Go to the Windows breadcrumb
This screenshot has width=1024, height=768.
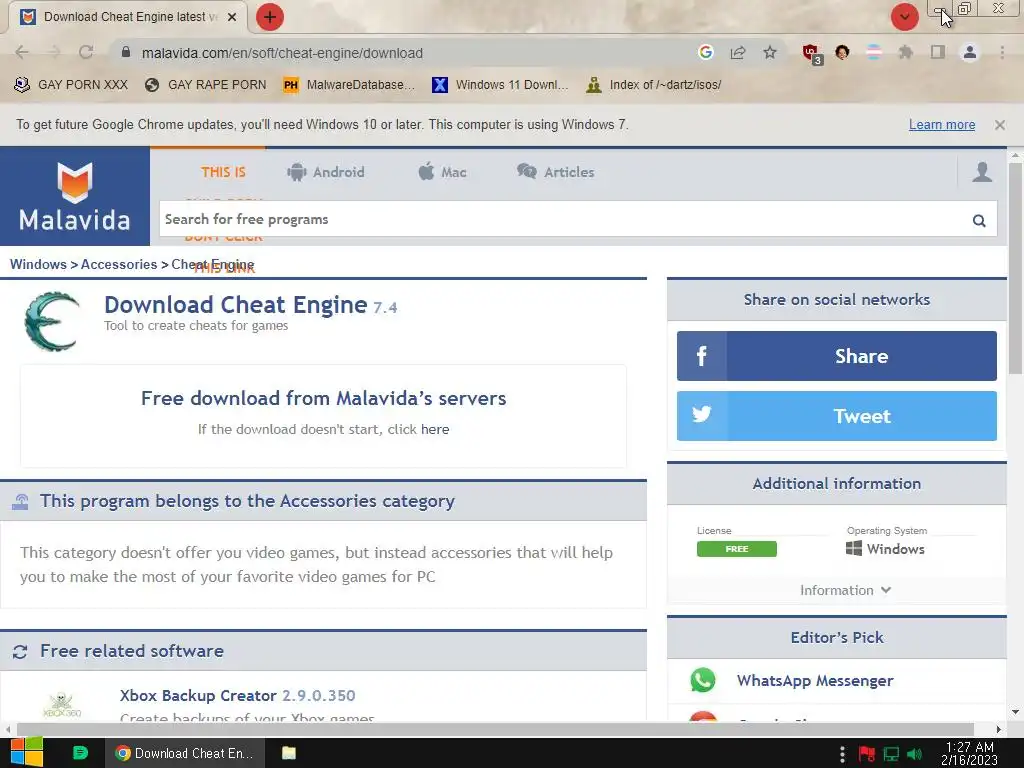pos(38,264)
